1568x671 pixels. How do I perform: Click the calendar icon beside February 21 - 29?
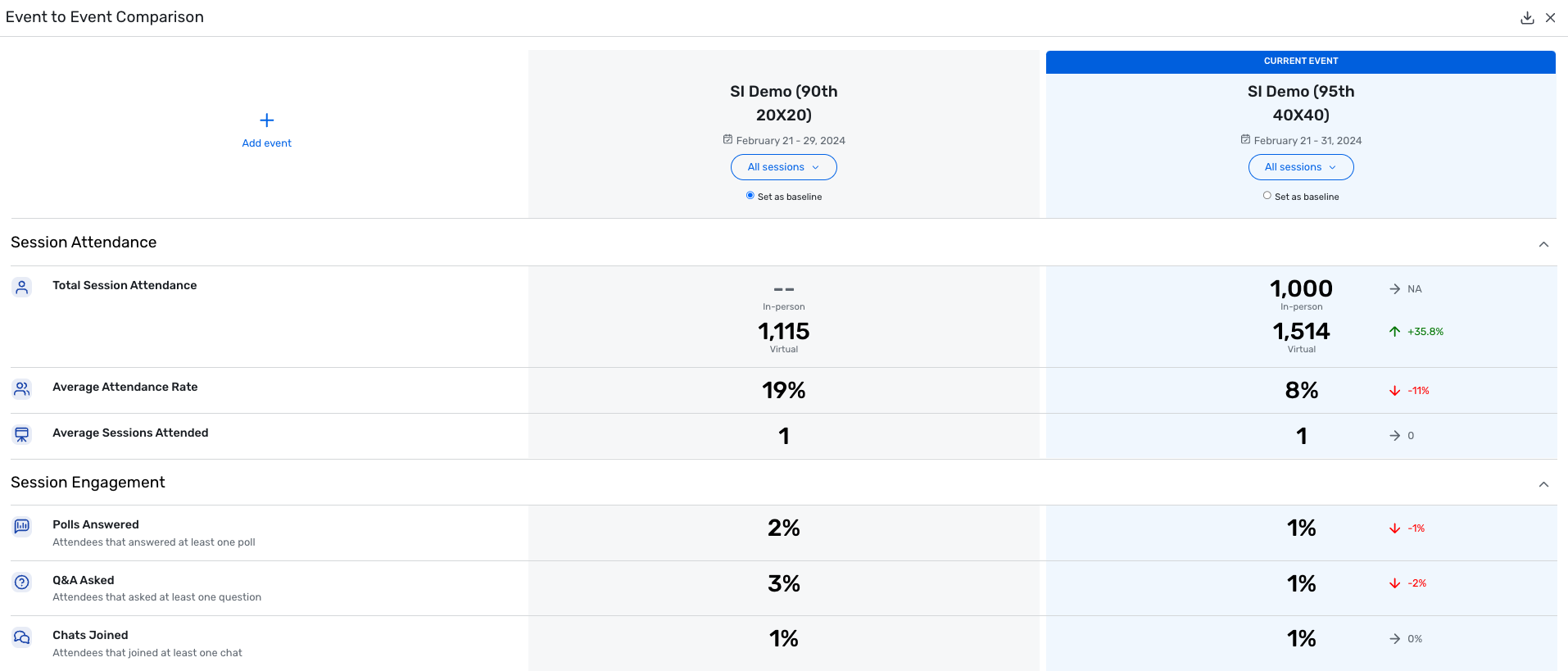coord(727,139)
